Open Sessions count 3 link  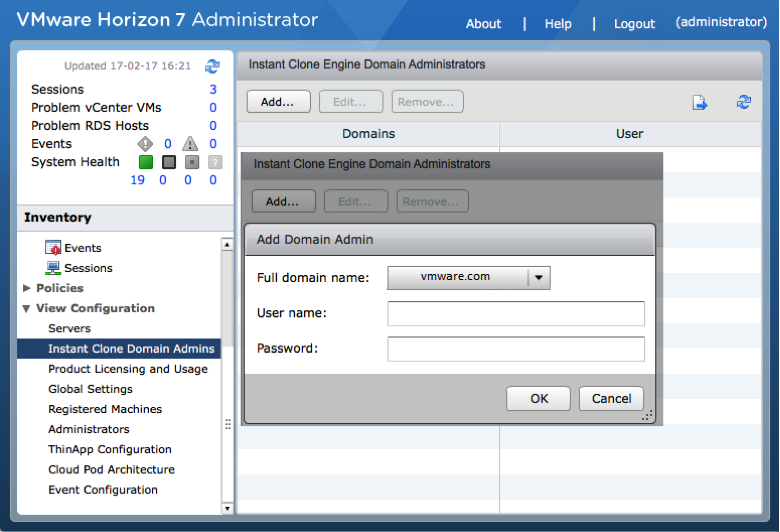(x=213, y=90)
